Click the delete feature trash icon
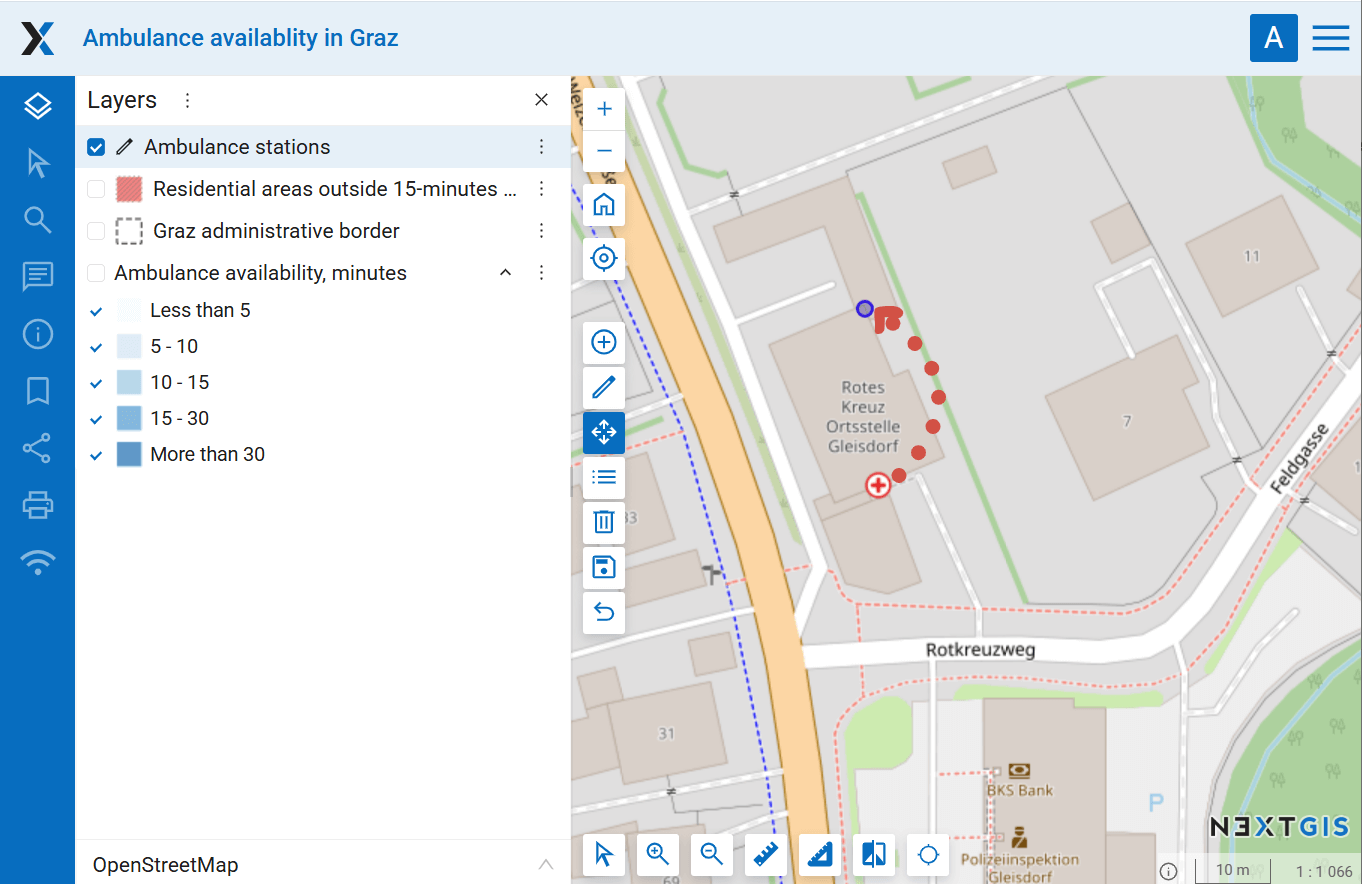Screen dimensions: 1362x884 [x=604, y=522]
